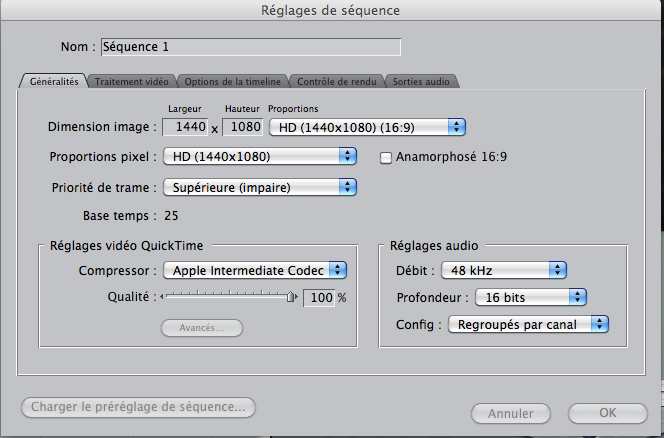Image resolution: width=664 pixels, height=438 pixels.
Task: Click the Qualité slider thumb
Action: pyautogui.click(x=290, y=297)
